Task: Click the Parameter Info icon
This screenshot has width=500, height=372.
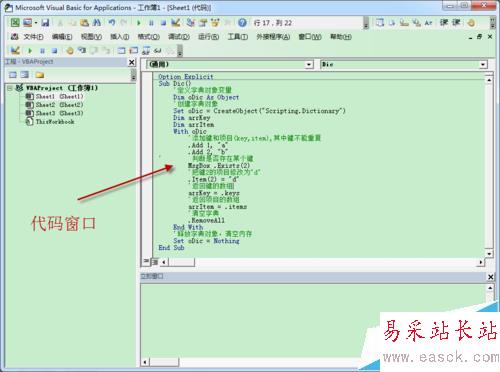Action: 416,23
